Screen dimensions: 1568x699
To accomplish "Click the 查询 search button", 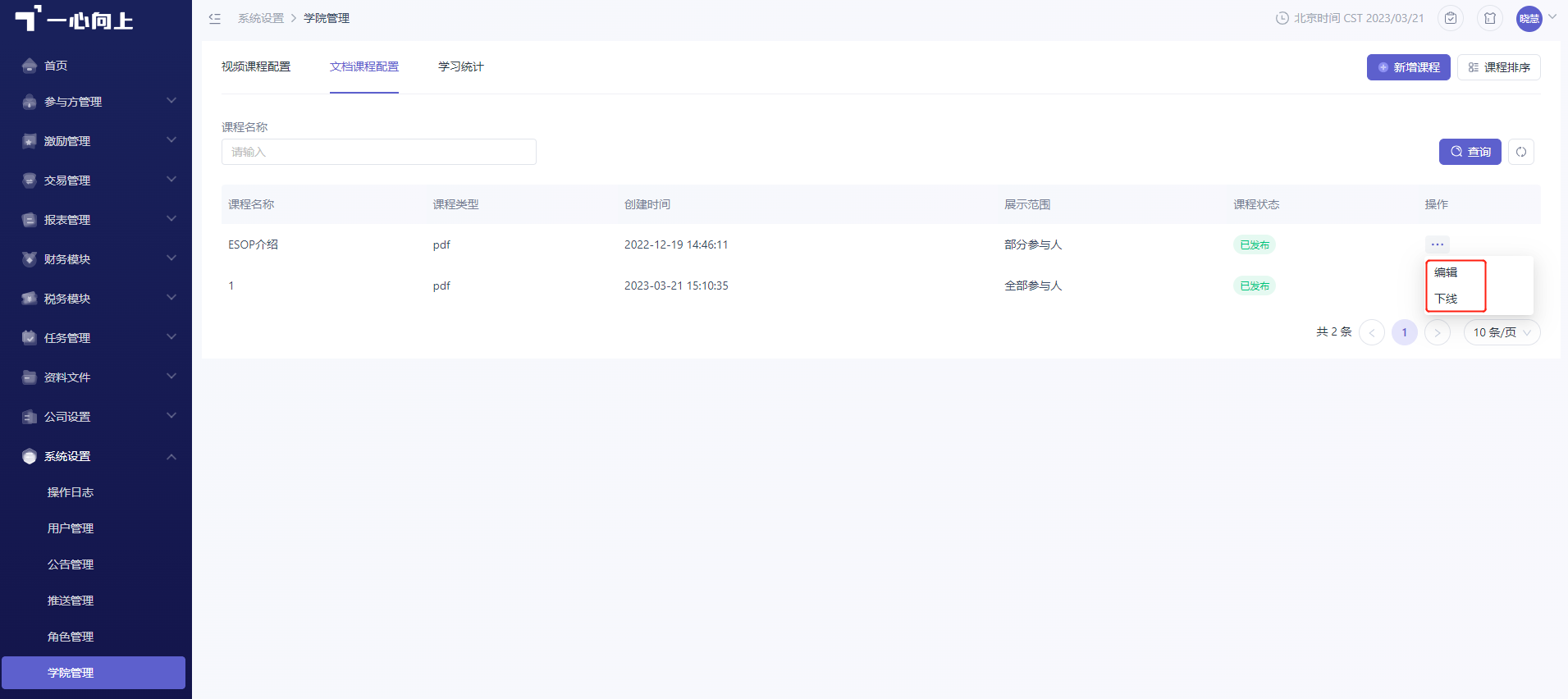I will click(x=1470, y=152).
